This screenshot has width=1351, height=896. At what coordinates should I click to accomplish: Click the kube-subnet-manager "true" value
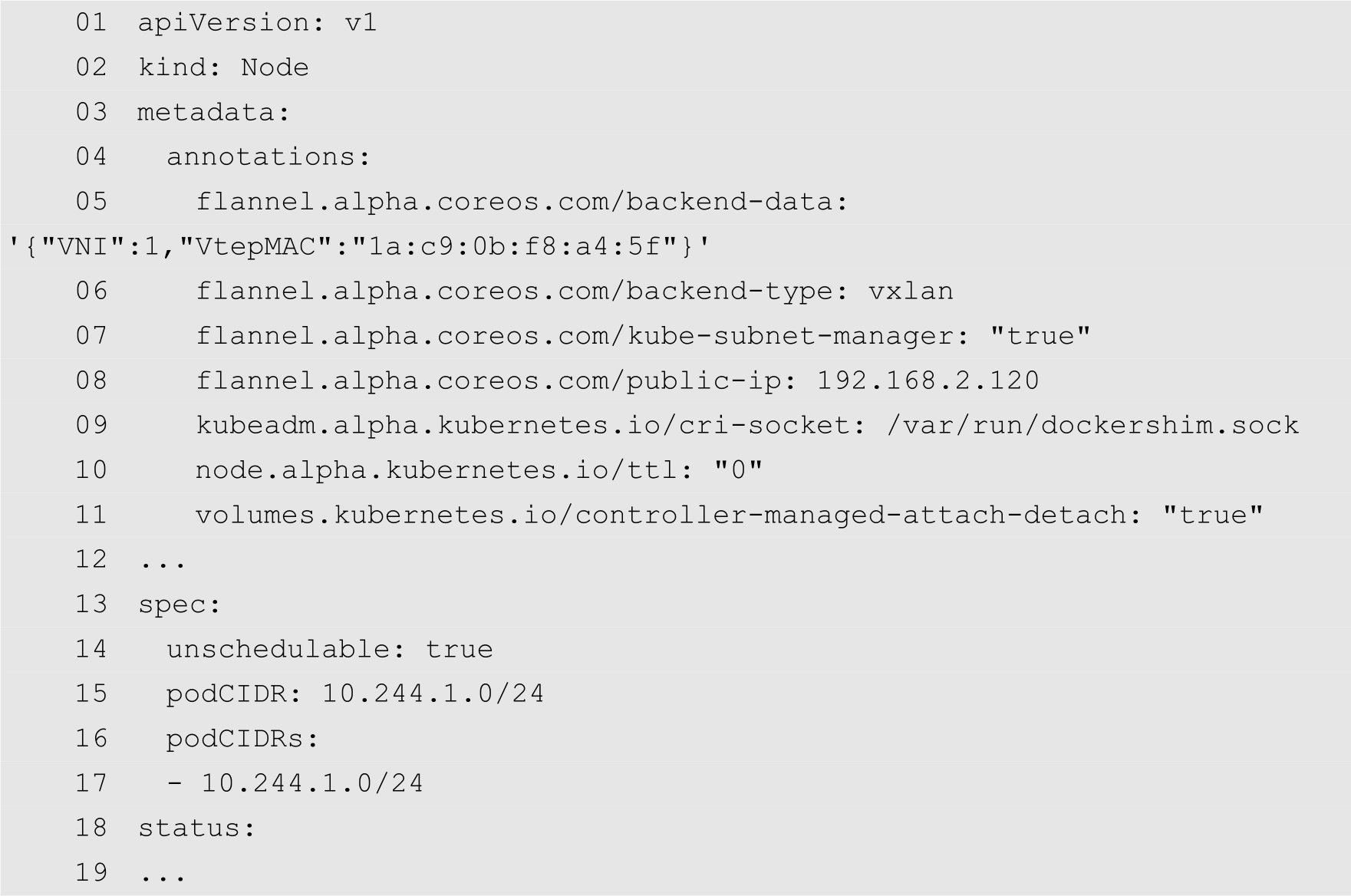click(1040, 336)
